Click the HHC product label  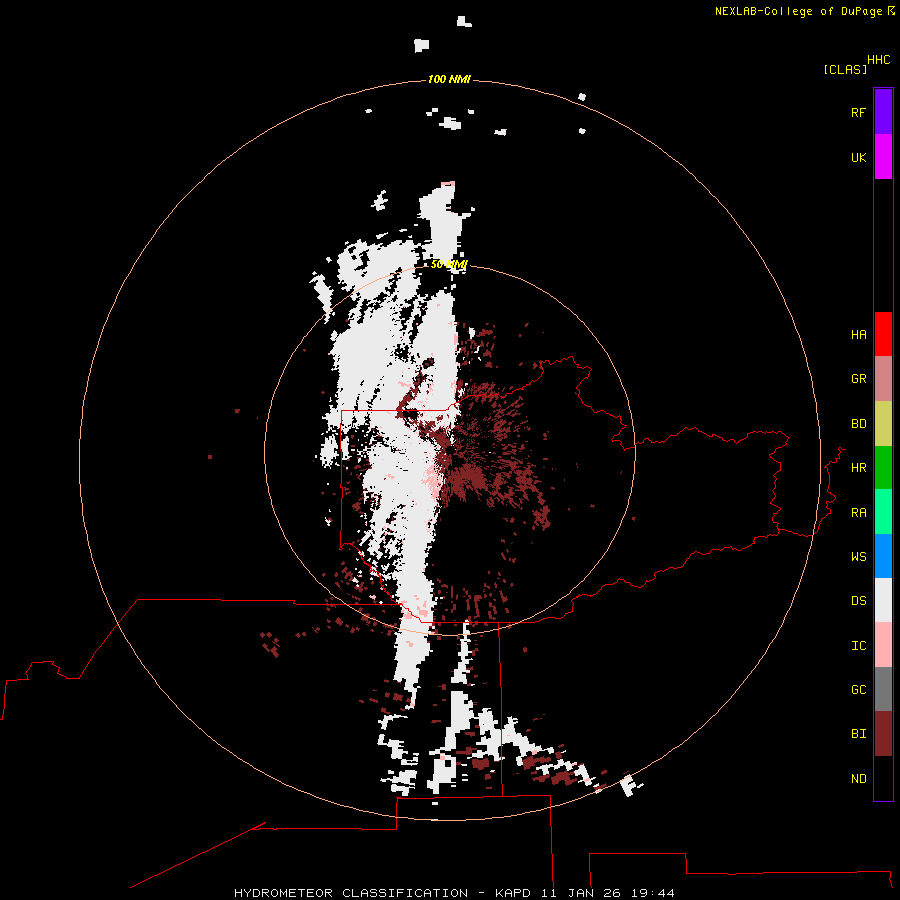[x=879, y=60]
